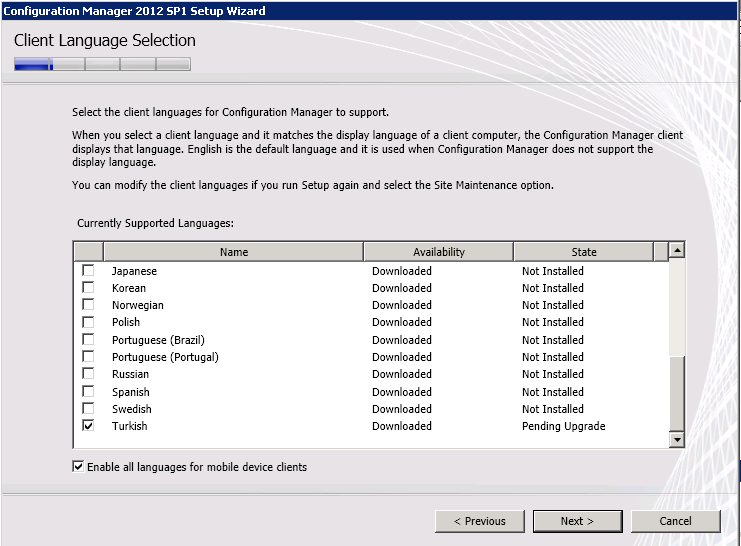This screenshot has height=546, width=741.
Task: Uncheck the Turkish language checkbox
Action: coord(89,426)
